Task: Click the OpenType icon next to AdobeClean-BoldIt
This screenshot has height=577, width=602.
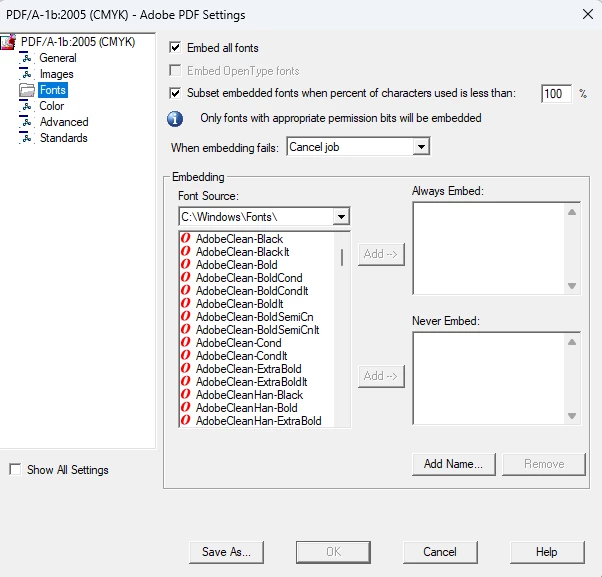Action: tap(185, 303)
